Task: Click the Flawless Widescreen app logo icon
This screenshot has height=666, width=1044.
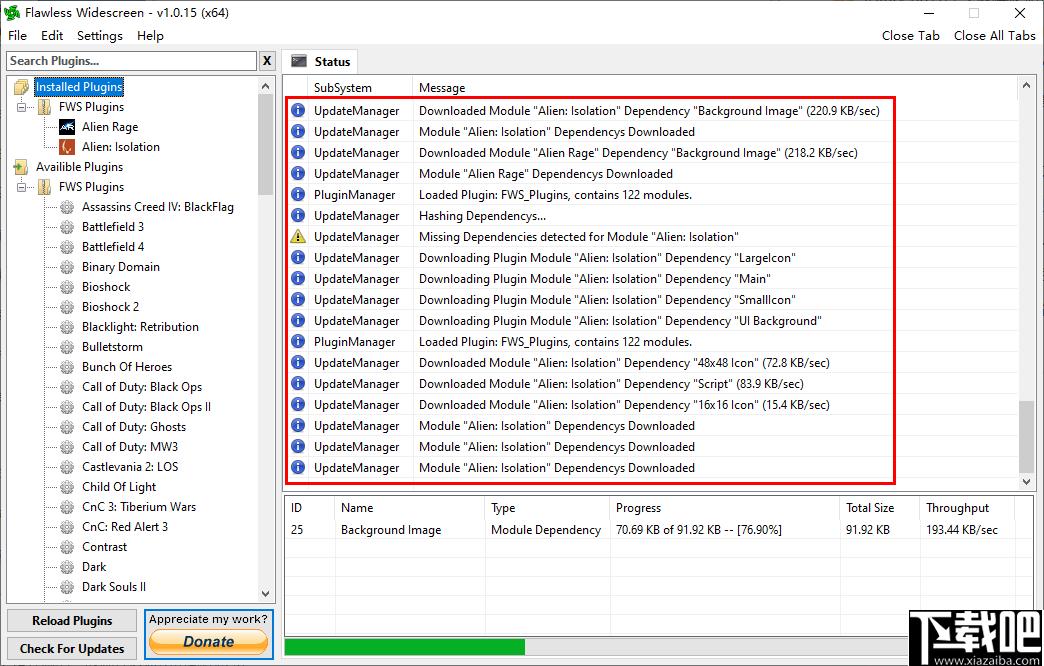Action: 11,13
